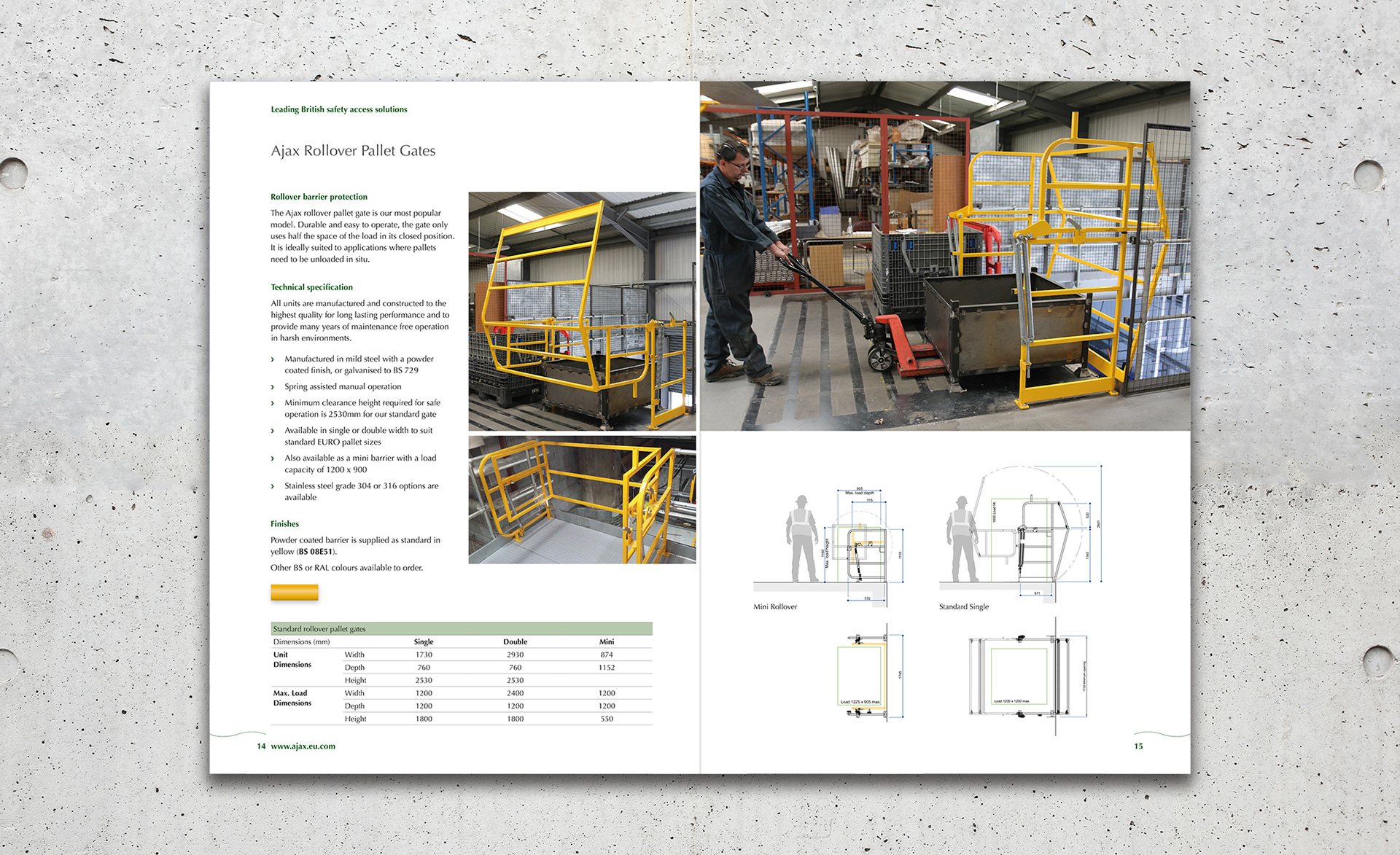Screen dimensions: 1400x855
Task: Click the 'Rollover barrier protection' subheading
Action: 319,197
